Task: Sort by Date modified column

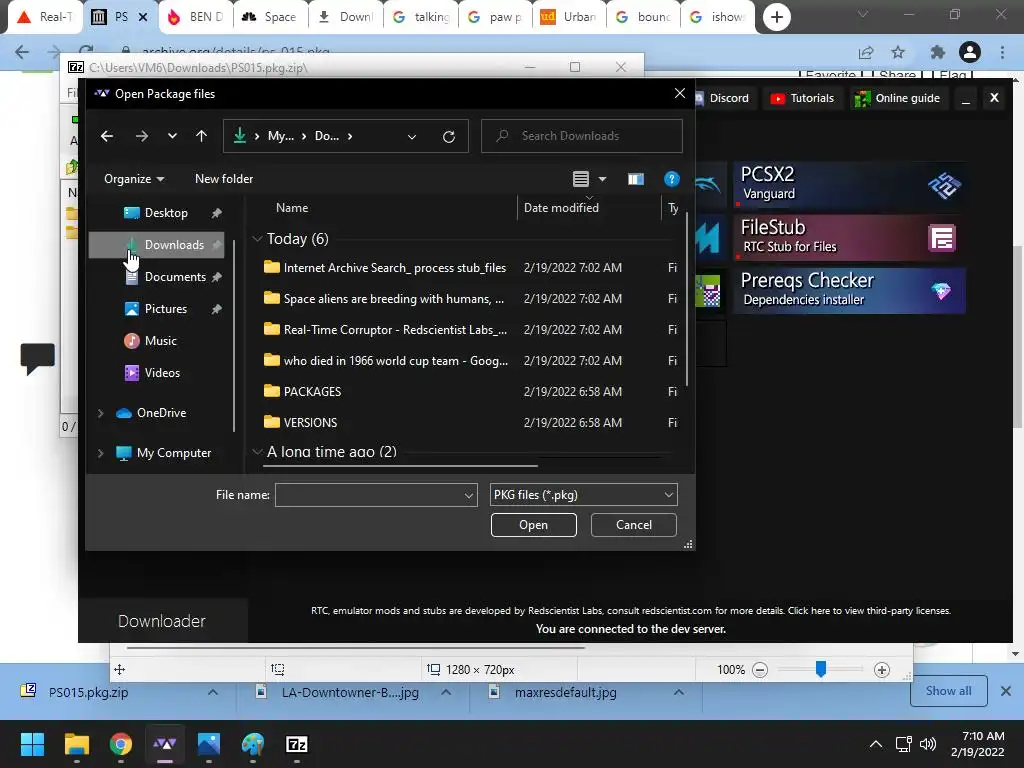Action: (561, 208)
